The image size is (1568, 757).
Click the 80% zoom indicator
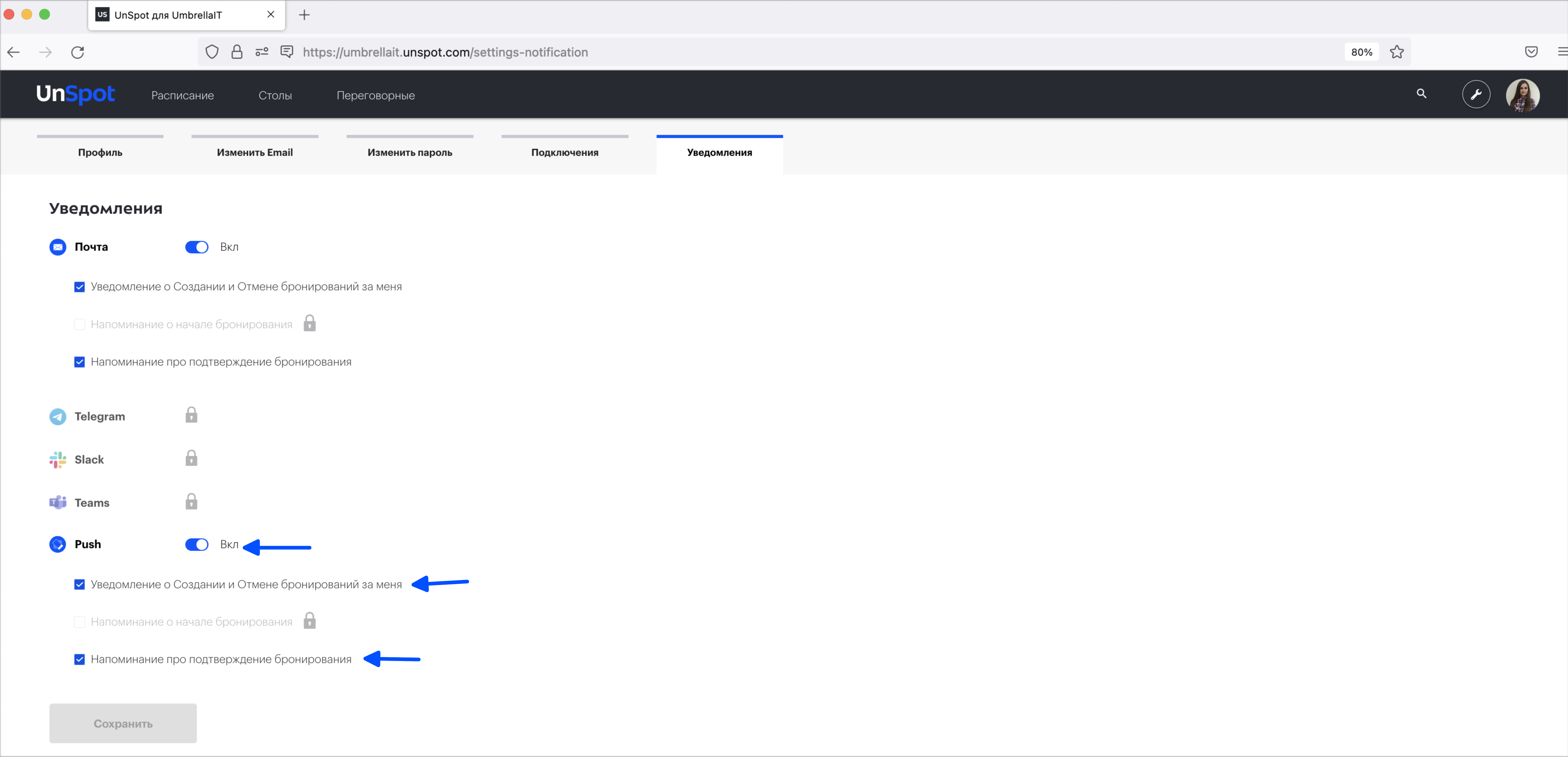click(x=1362, y=52)
